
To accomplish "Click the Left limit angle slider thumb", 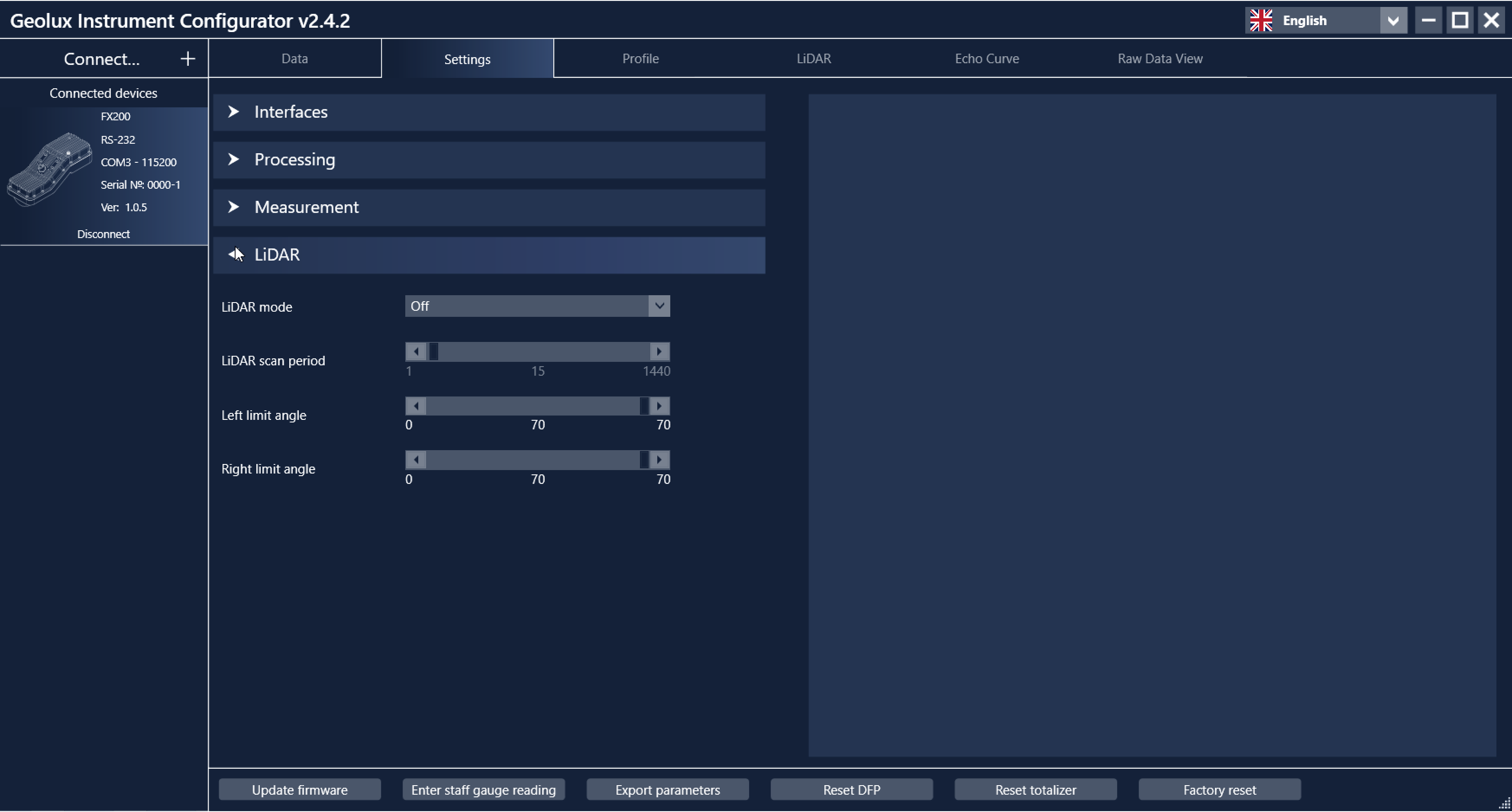I will [x=644, y=406].
